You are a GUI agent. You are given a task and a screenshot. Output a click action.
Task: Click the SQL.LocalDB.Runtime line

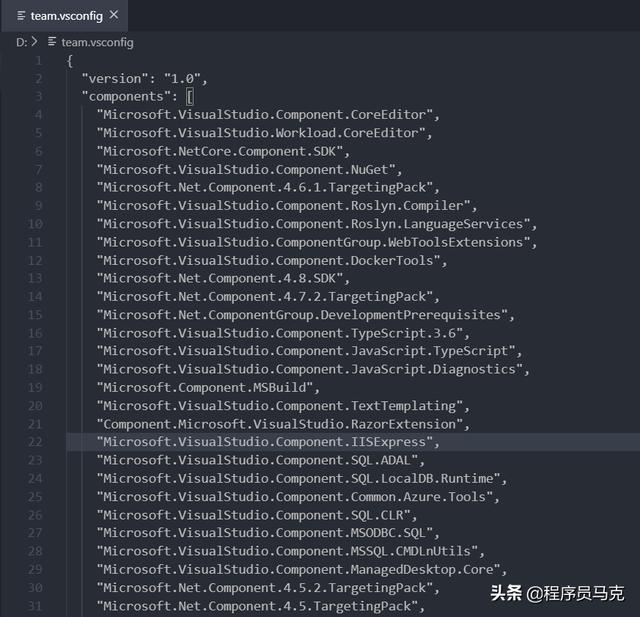tap(302, 479)
